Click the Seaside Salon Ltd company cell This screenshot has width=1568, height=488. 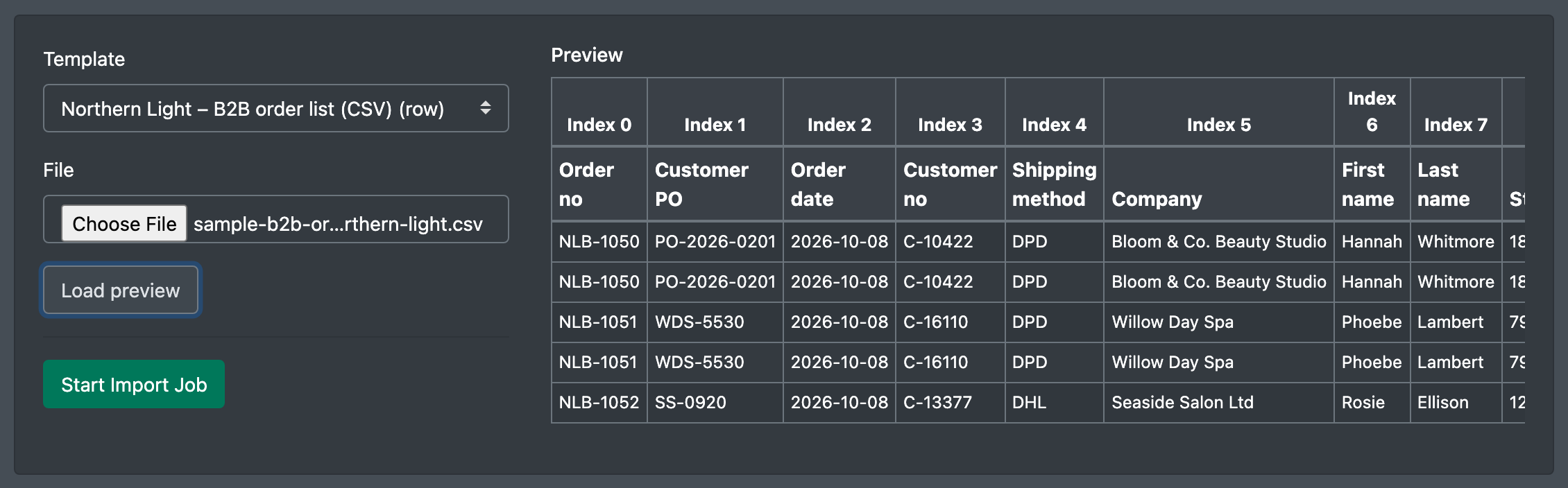(x=1219, y=403)
